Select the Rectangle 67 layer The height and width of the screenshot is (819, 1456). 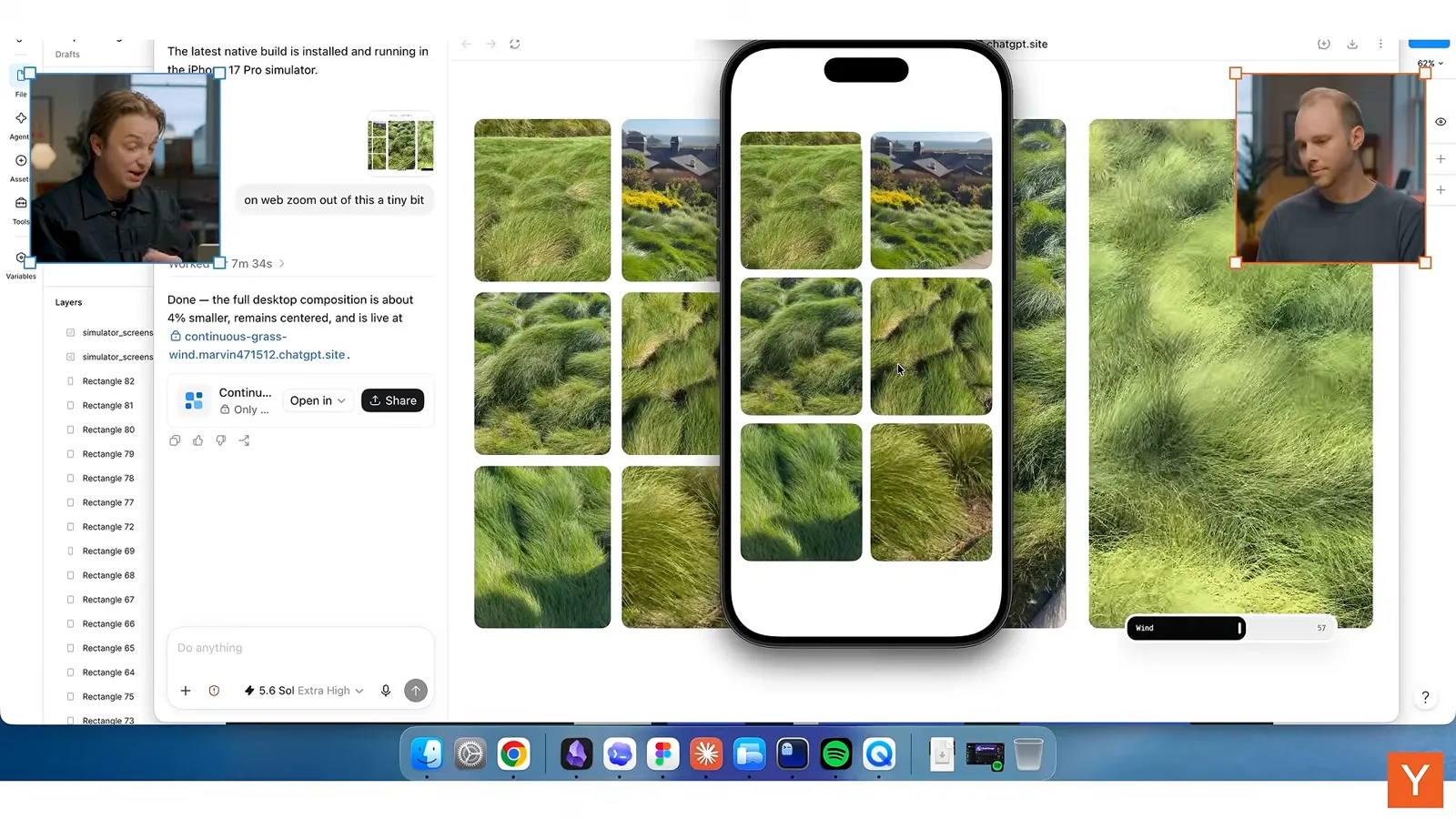pos(108,600)
